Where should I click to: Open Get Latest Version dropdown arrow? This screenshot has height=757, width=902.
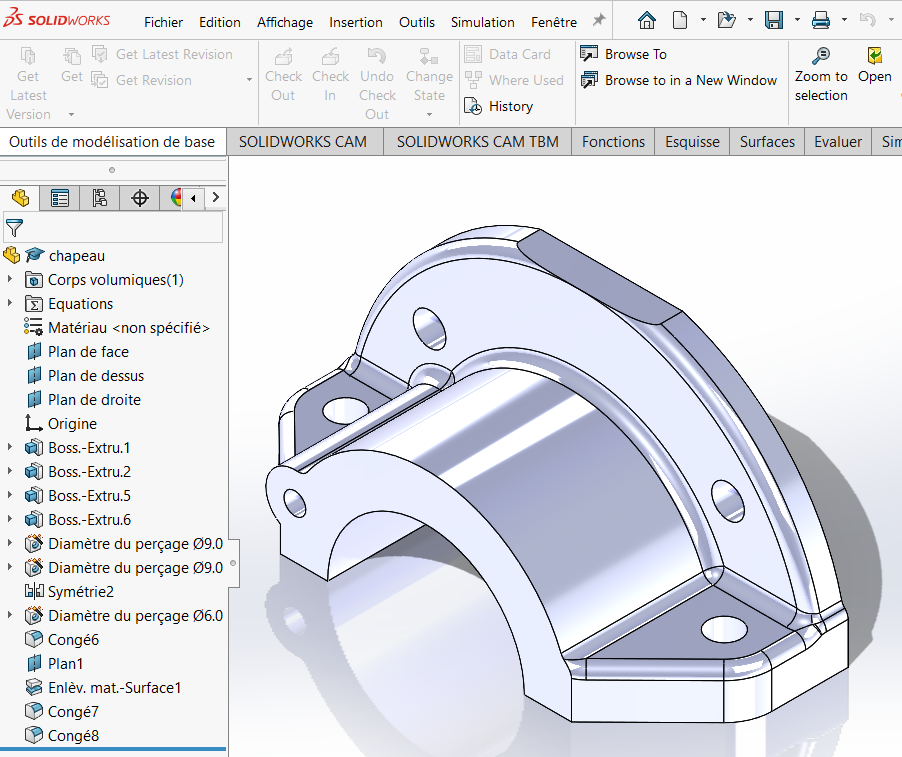(x=71, y=114)
